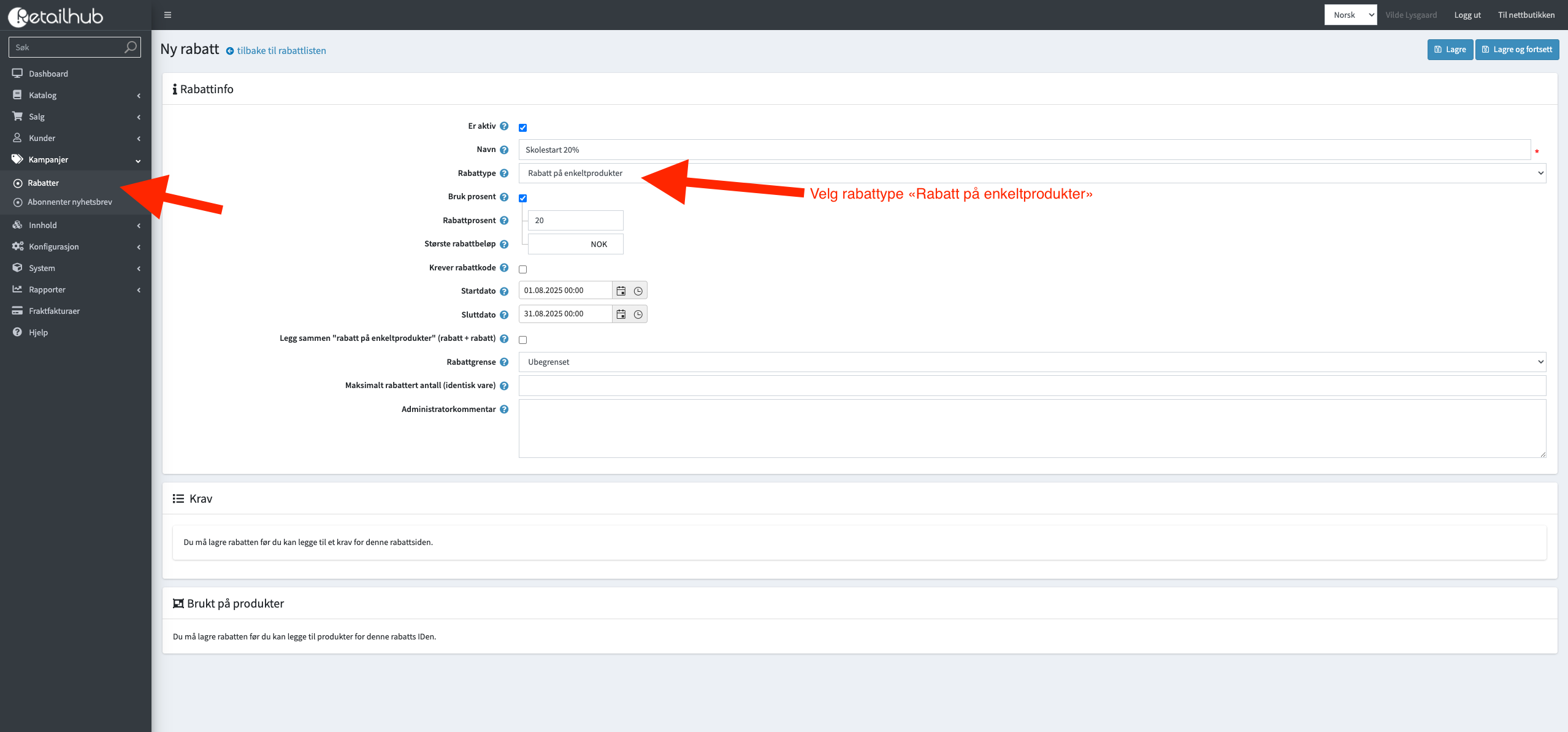Click the Lagre og fortsett button
This screenshot has height=732, width=1568.
tap(1516, 50)
